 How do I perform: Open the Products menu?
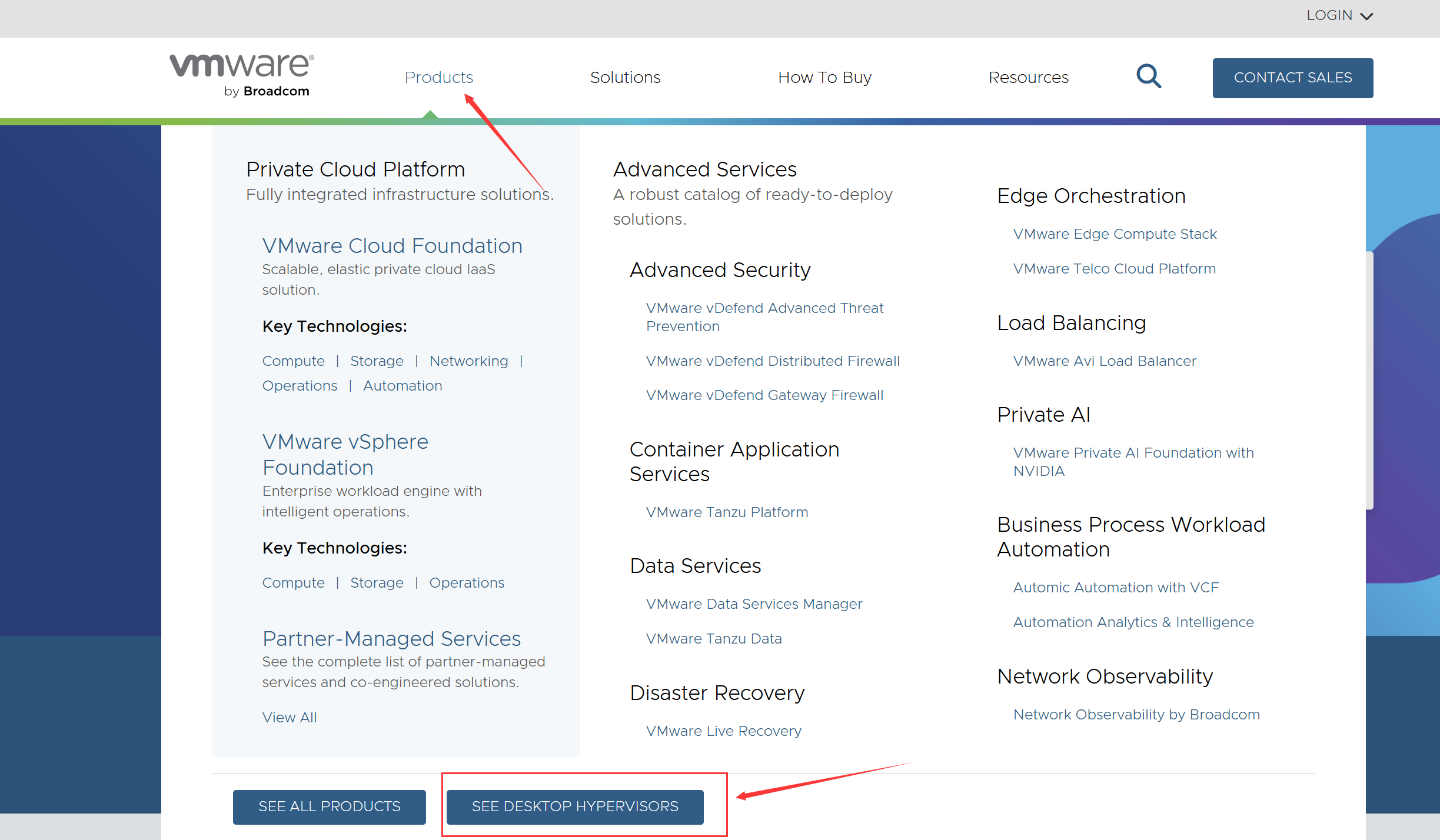(x=438, y=77)
